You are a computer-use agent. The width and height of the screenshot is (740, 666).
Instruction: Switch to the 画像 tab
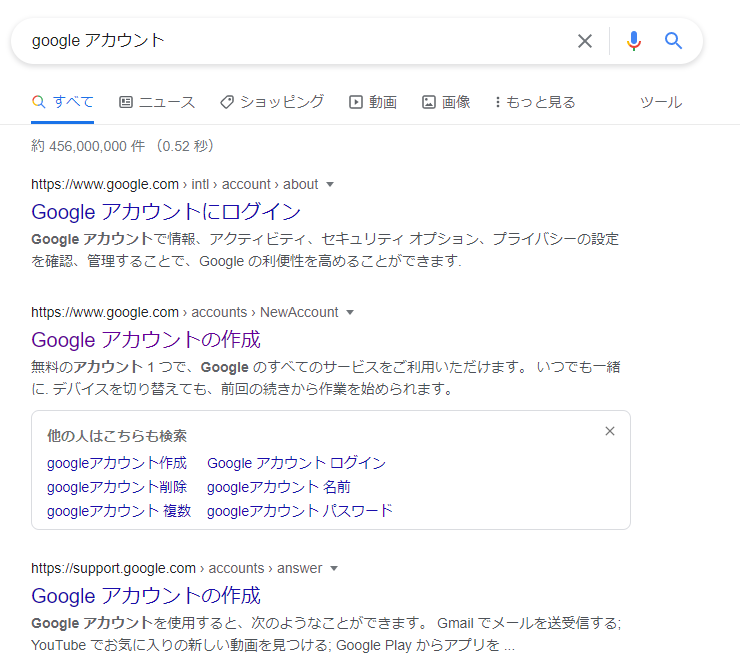pos(446,102)
